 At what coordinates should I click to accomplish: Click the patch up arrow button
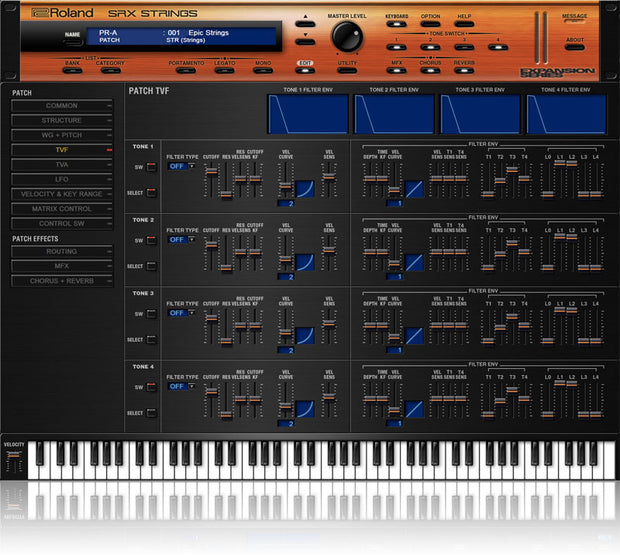point(305,24)
